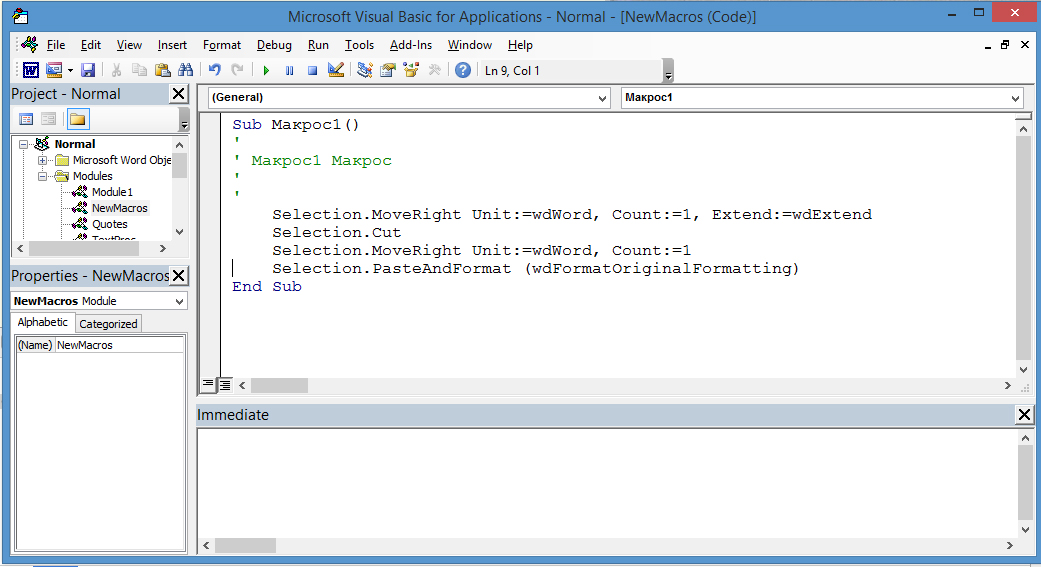Toggle Folders view in Project panel
This screenshot has width=1041, height=567.
point(78,120)
